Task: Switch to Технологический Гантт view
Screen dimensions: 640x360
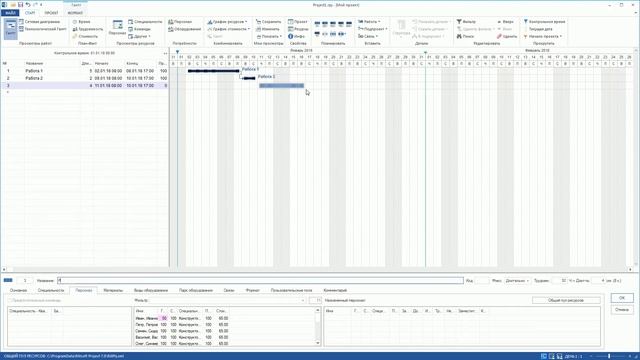Action: 42,29
